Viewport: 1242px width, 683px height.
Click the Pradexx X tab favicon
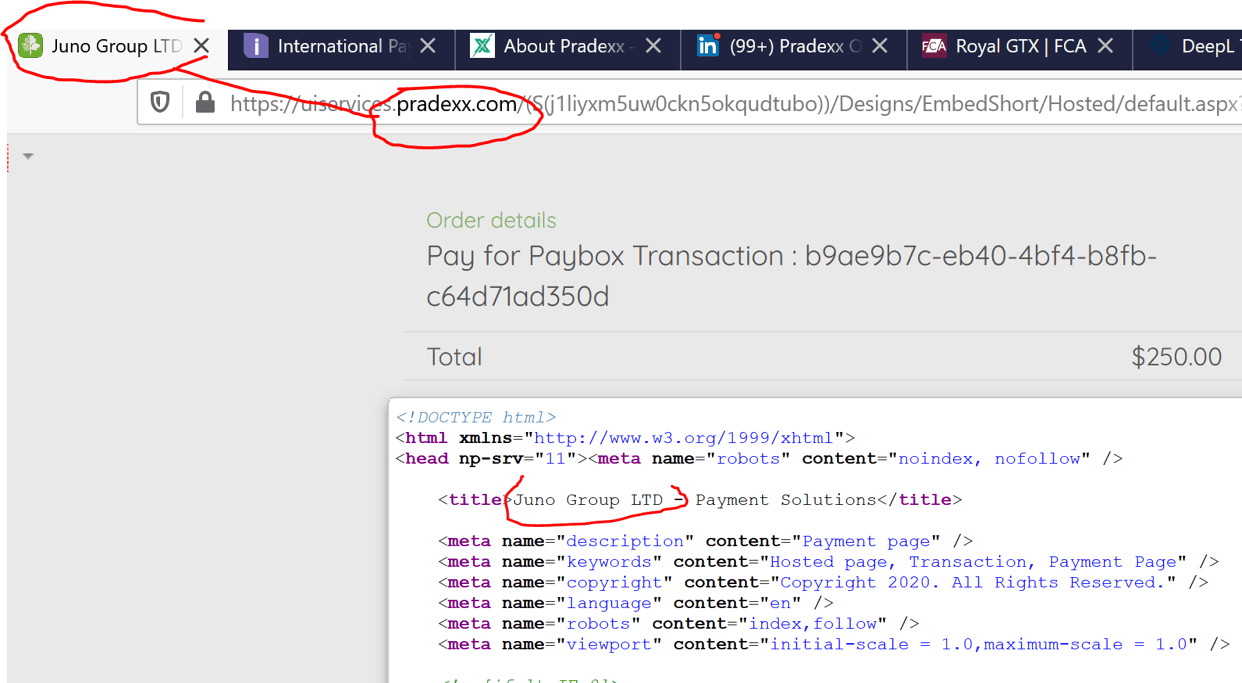click(x=482, y=46)
